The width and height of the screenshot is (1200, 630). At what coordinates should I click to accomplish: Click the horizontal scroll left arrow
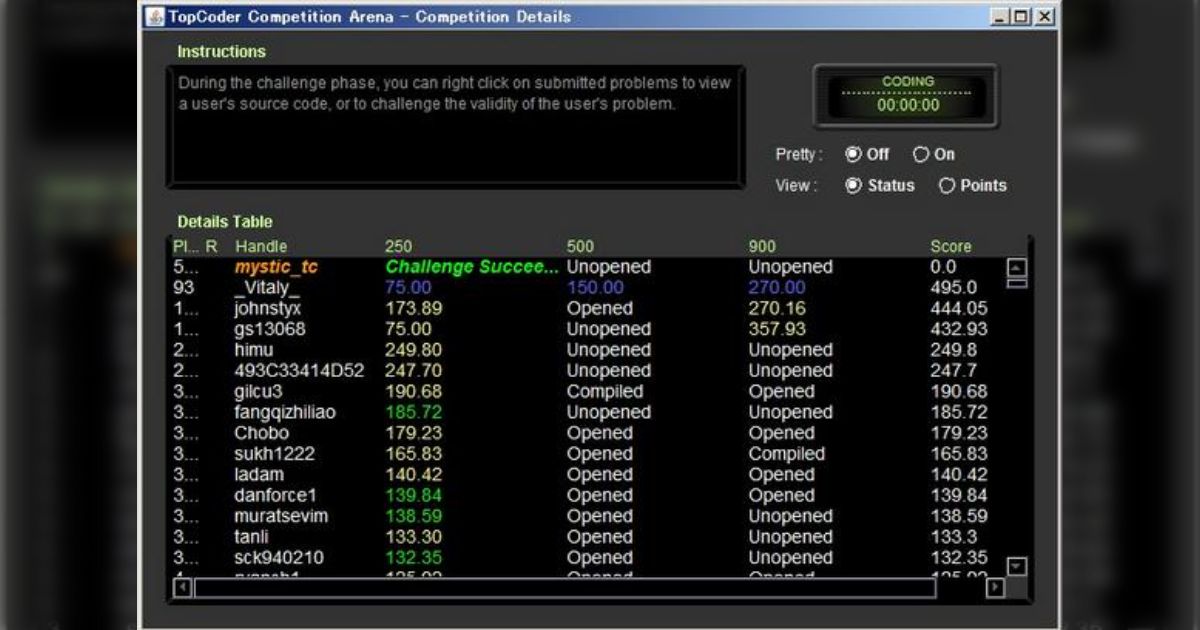182,588
